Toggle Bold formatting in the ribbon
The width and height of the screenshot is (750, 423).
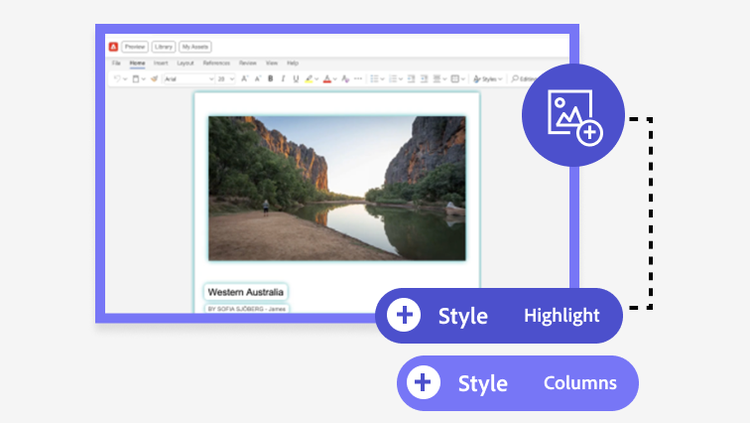[x=272, y=78]
